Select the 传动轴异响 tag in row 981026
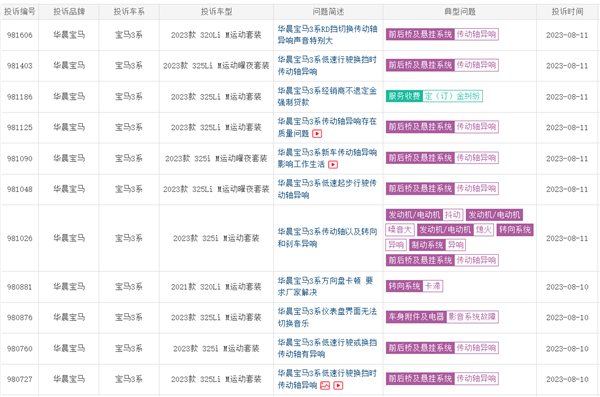Screen dimensions: 600x397 (476, 260)
